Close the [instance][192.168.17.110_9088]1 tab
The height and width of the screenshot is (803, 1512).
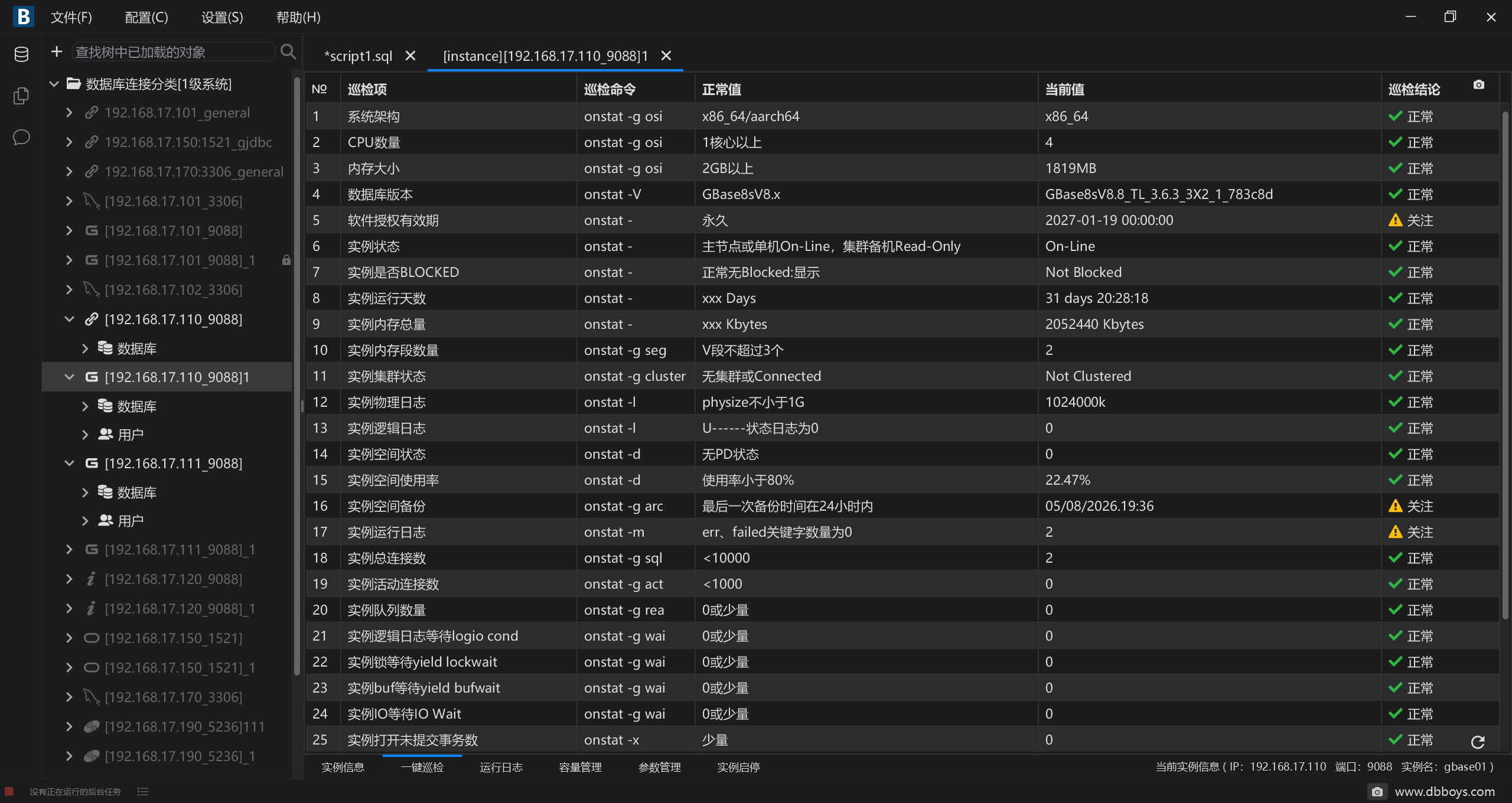pyautogui.click(x=666, y=56)
